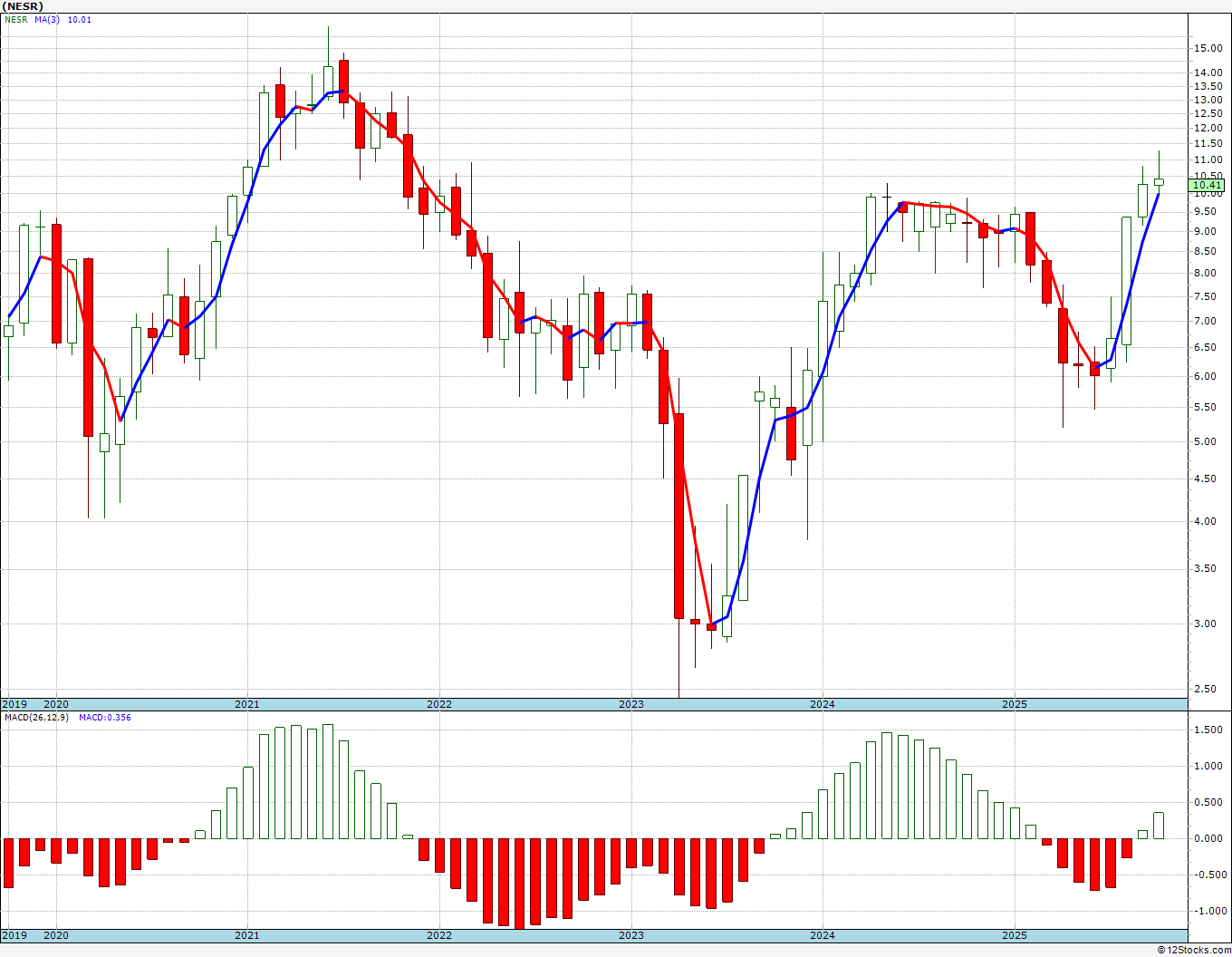The height and width of the screenshot is (957, 1232).
Task: Select the 4.00 price axis label
Action: (1204, 522)
